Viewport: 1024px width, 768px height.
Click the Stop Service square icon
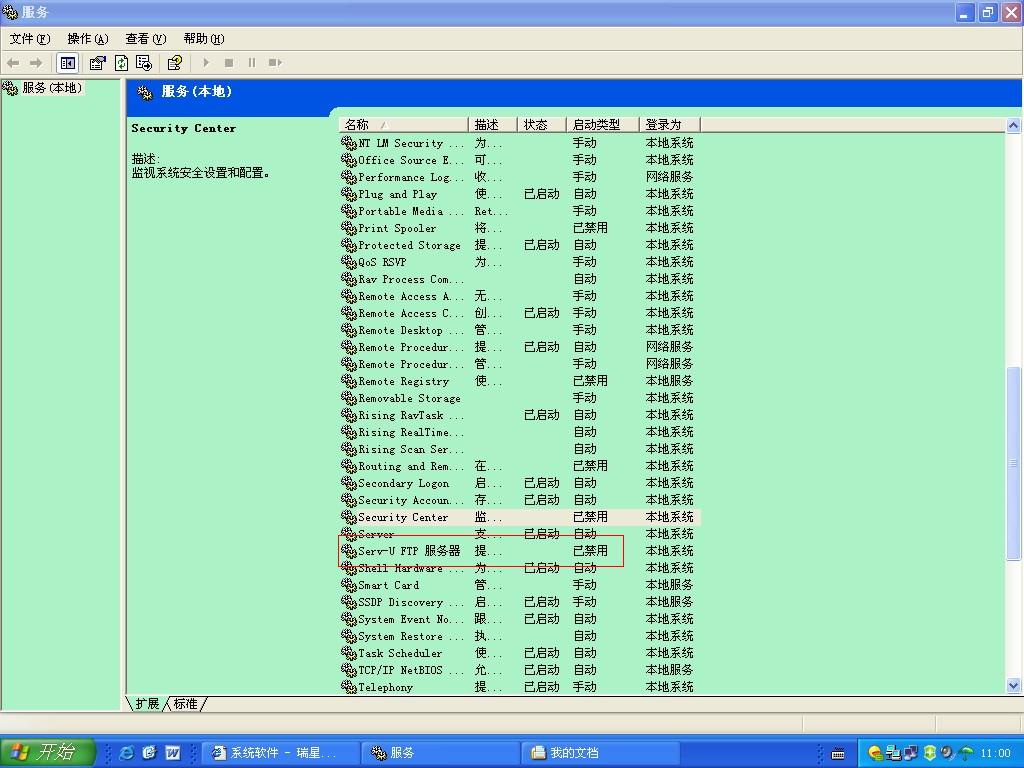[x=229, y=63]
